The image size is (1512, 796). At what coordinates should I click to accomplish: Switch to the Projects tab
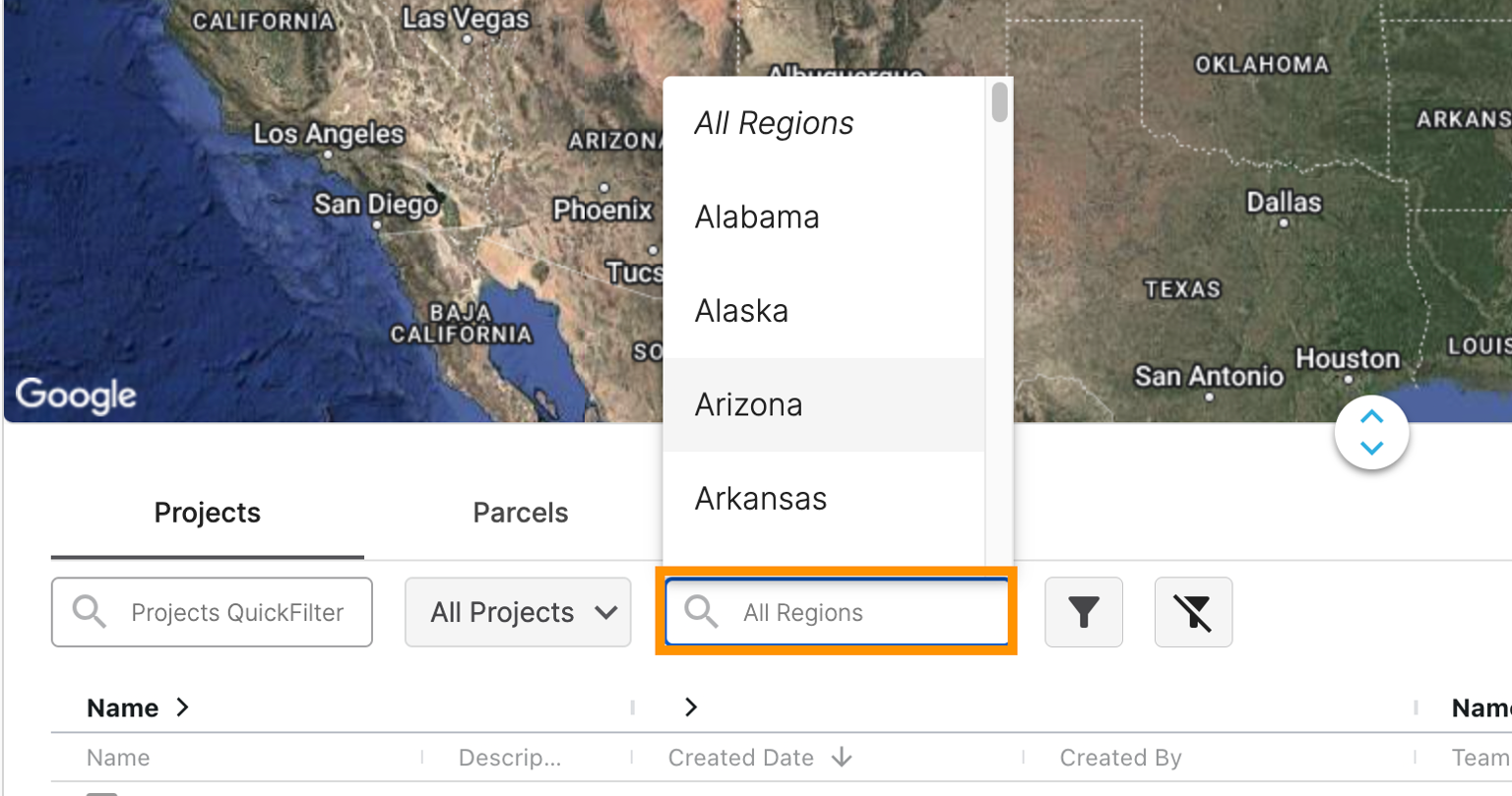[x=207, y=513]
